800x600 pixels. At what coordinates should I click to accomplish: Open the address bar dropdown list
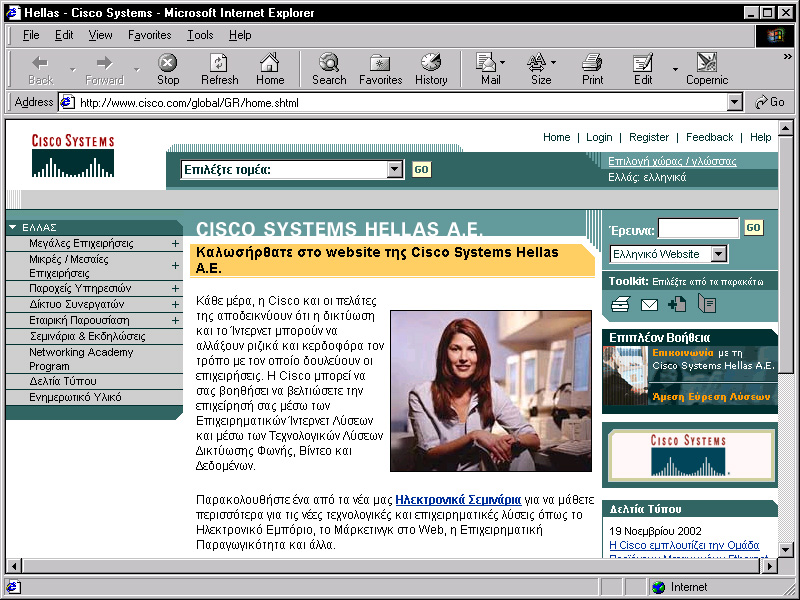734,103
